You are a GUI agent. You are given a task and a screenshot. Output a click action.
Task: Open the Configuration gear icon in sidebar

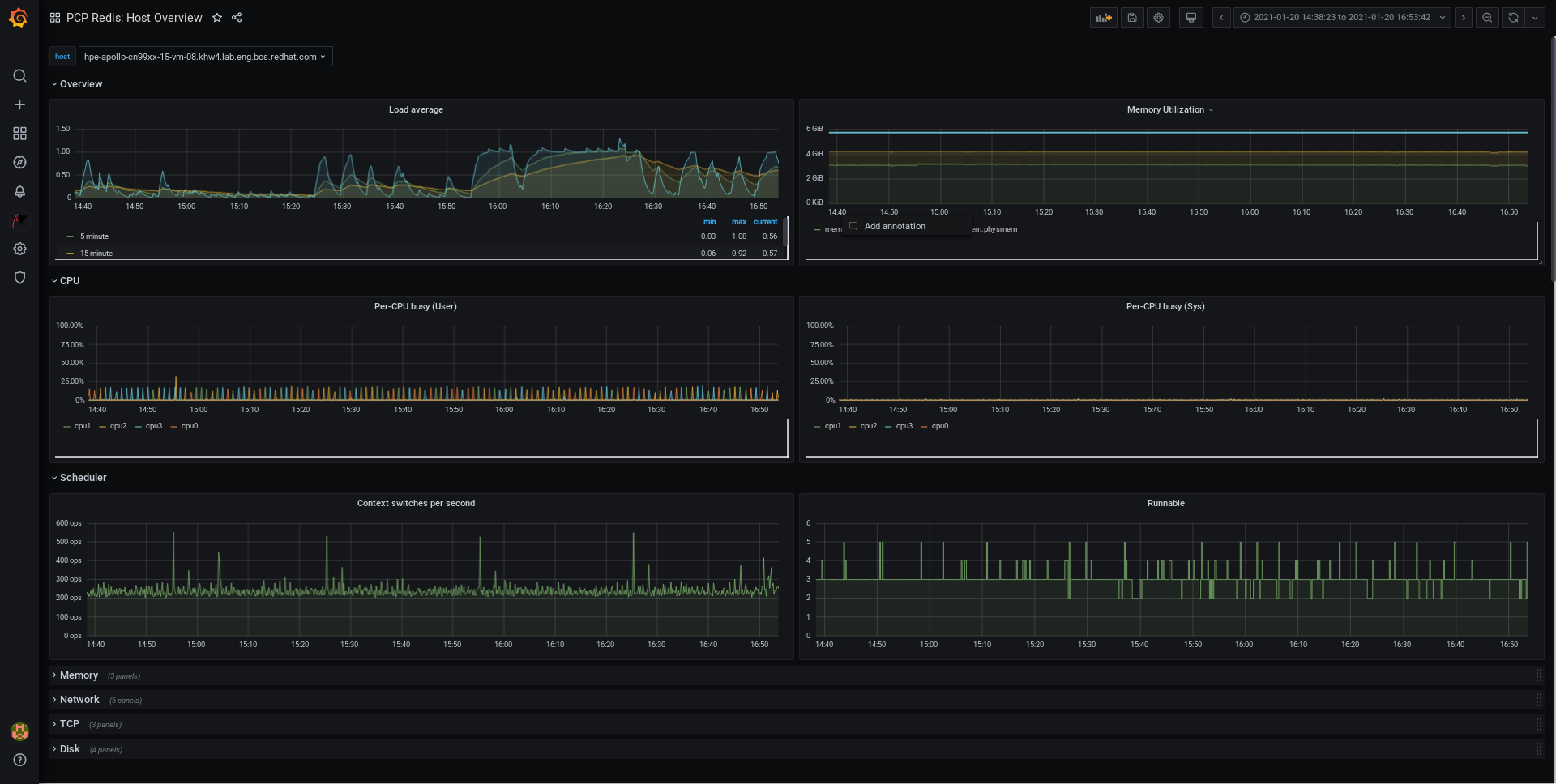tap(19, 249)
